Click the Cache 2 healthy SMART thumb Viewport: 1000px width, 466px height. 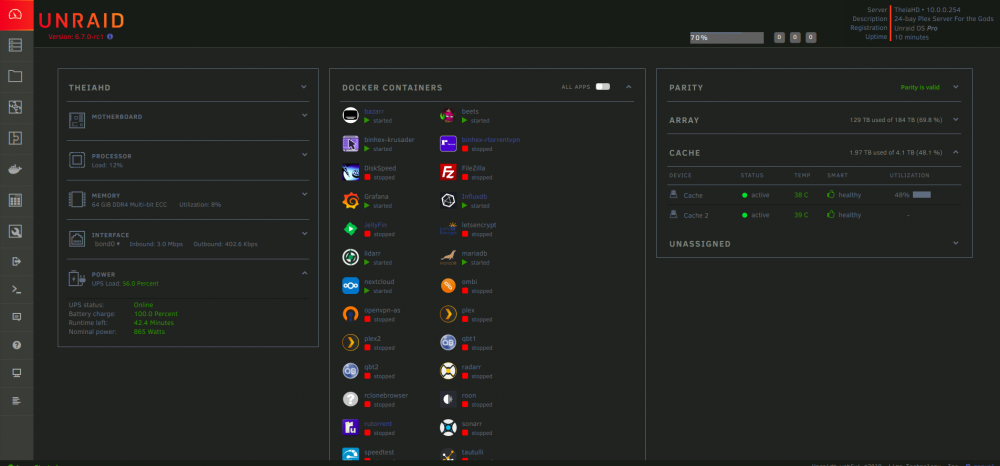(x=831, y=215)
